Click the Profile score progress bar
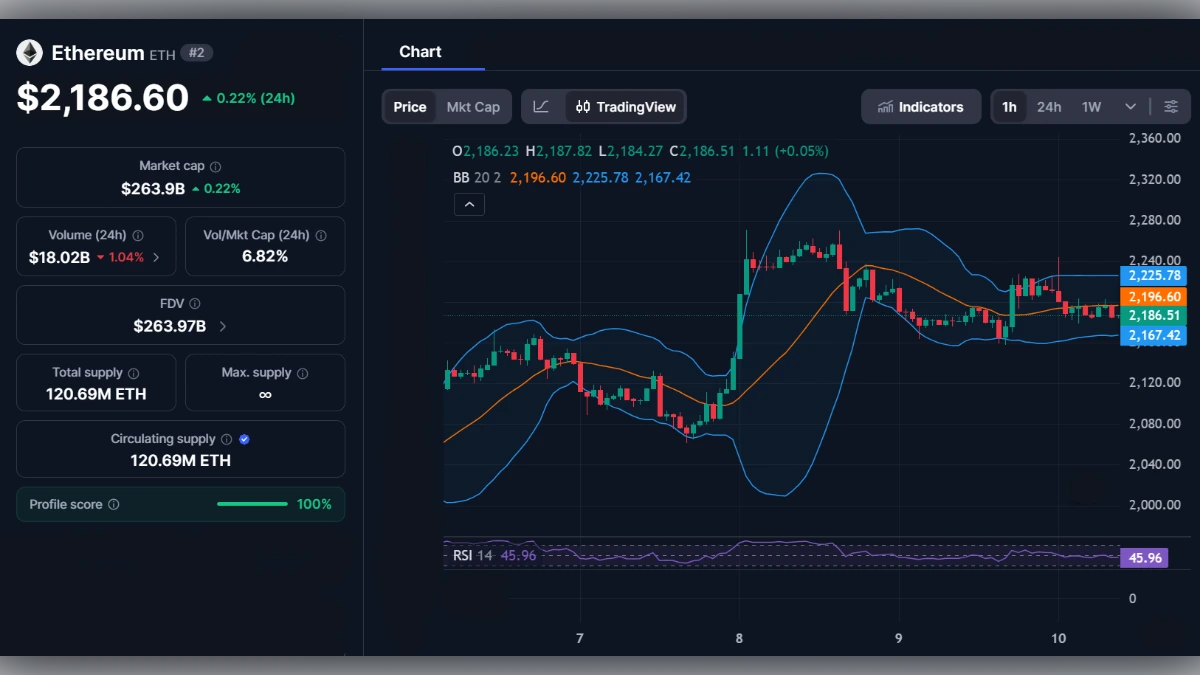 tap(252, 504)
